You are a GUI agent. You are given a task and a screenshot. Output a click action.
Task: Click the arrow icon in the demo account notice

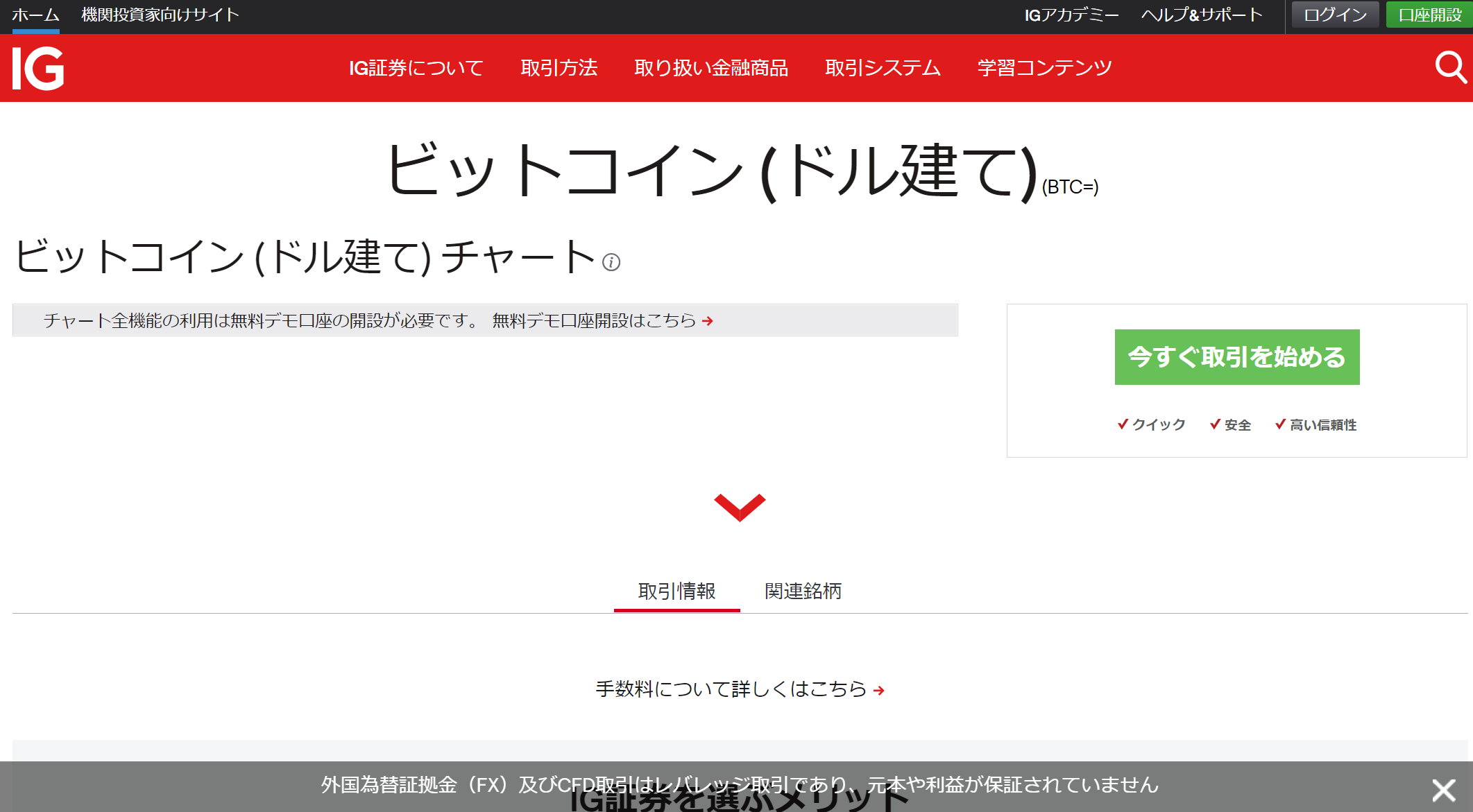(x=708, y=321)
